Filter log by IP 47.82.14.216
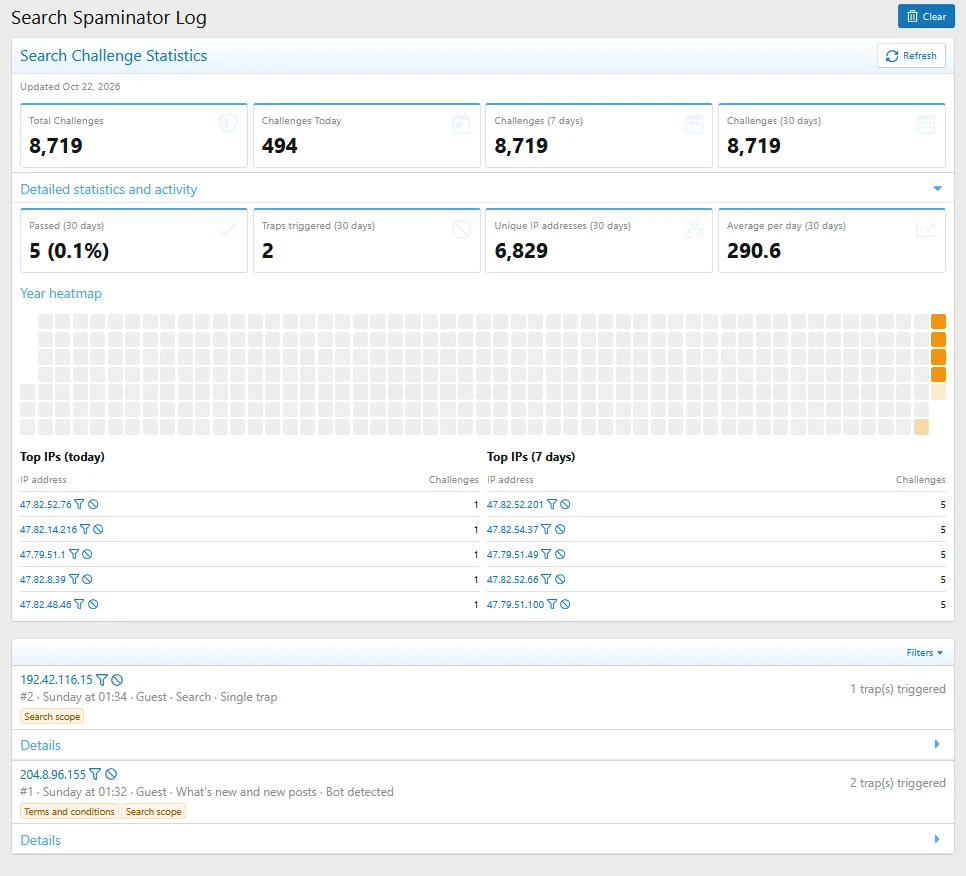This screenshot has width=966, height=876. click(85, 529)
